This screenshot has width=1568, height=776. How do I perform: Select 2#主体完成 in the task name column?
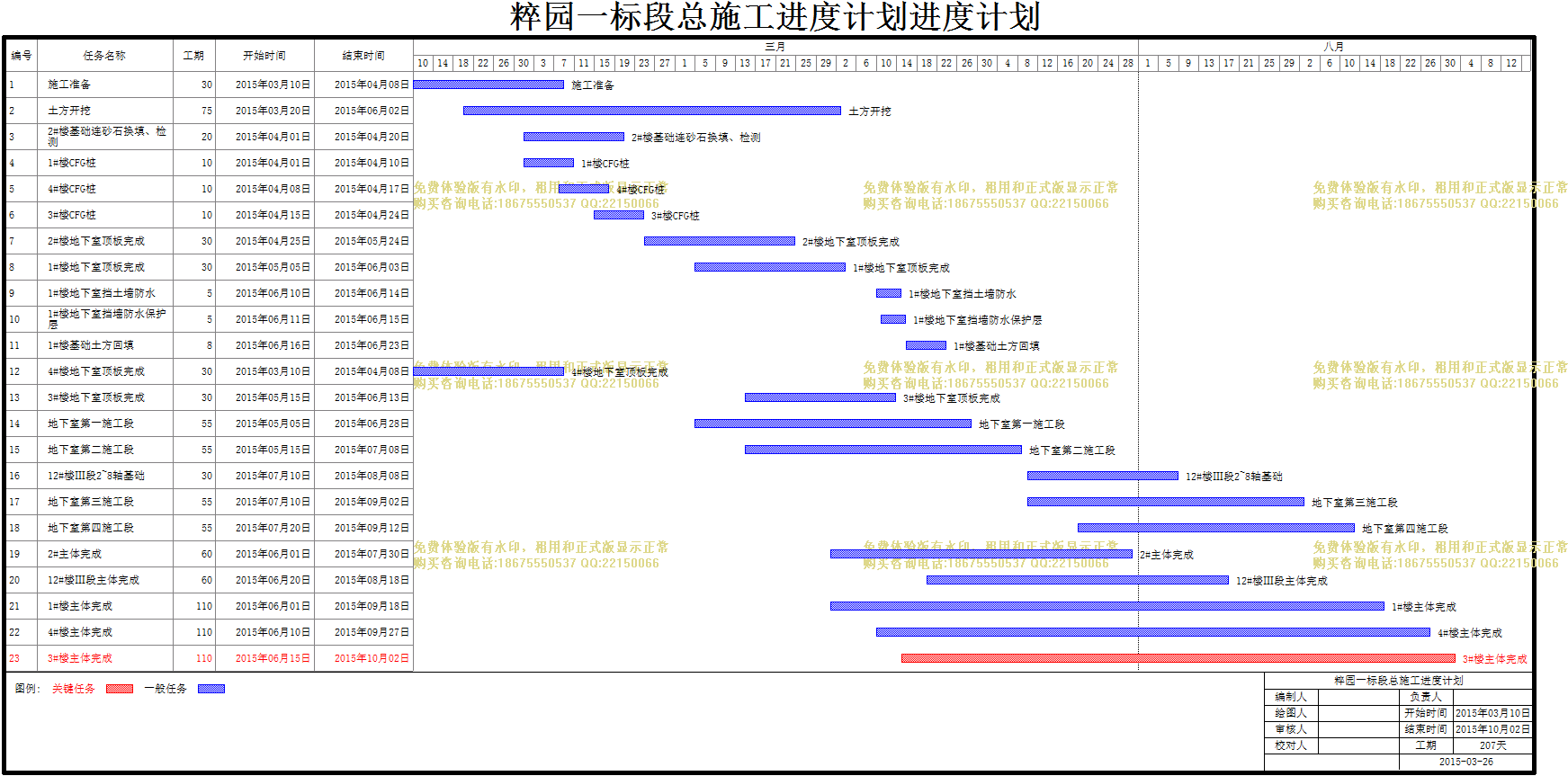pyautogui.click(x=75, y=554)
